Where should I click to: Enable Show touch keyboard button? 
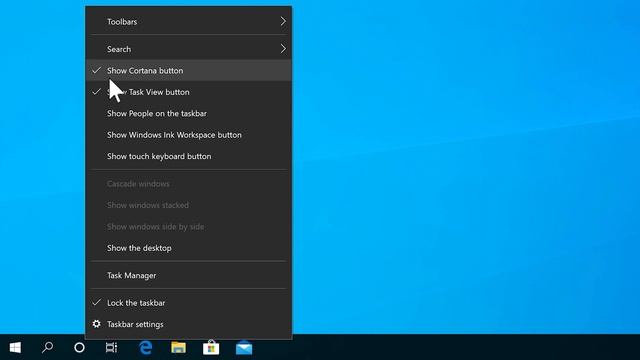(189, 156)
